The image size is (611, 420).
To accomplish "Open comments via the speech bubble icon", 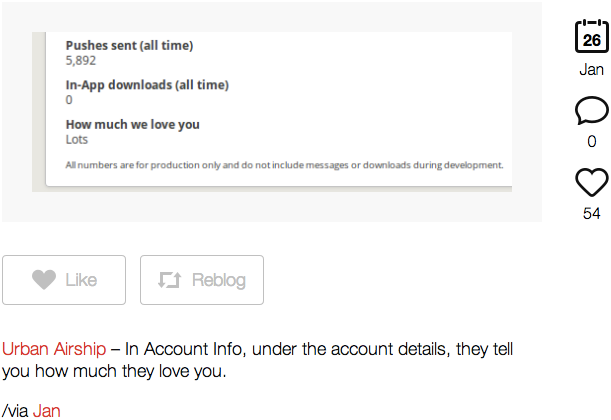I will tap(592, 110).
